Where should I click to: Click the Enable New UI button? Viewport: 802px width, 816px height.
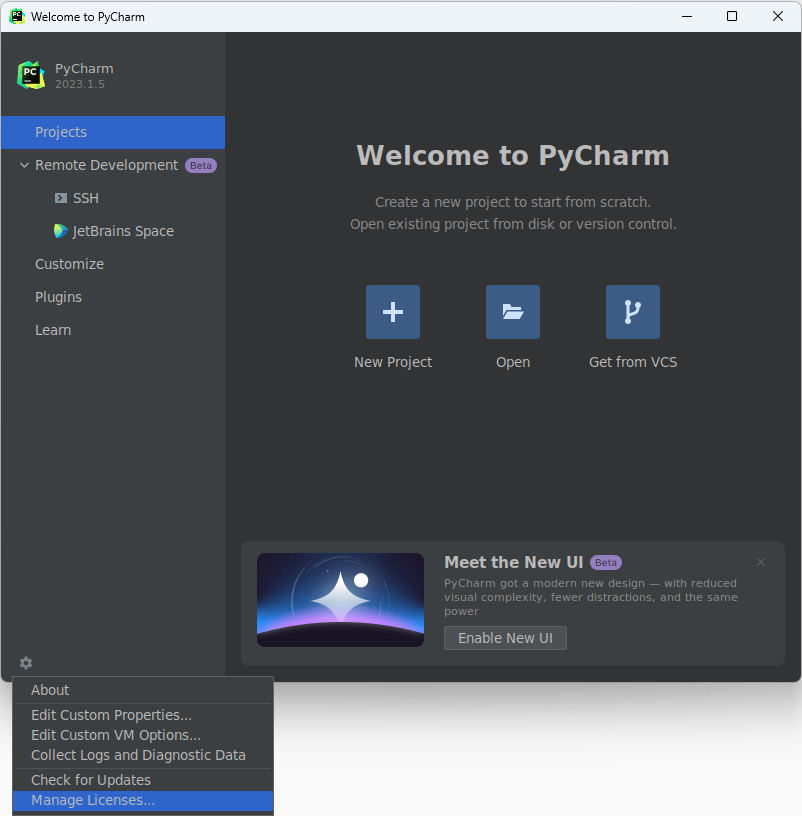point(505,638)
